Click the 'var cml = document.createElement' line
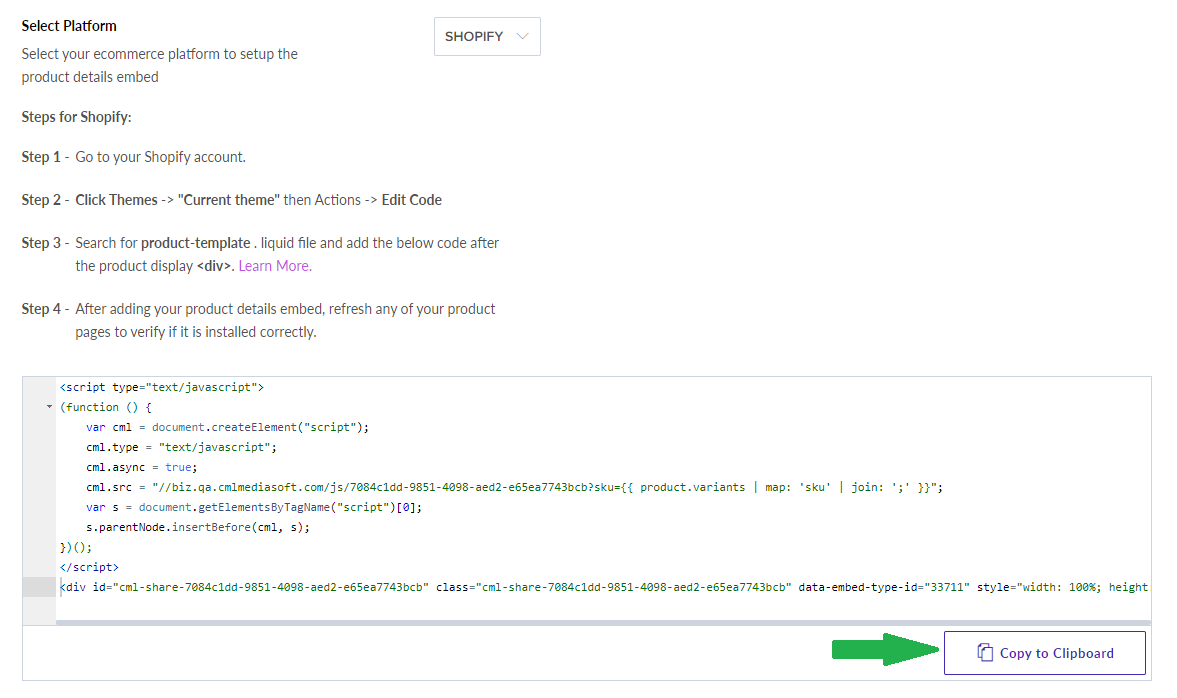 point(227,427)
